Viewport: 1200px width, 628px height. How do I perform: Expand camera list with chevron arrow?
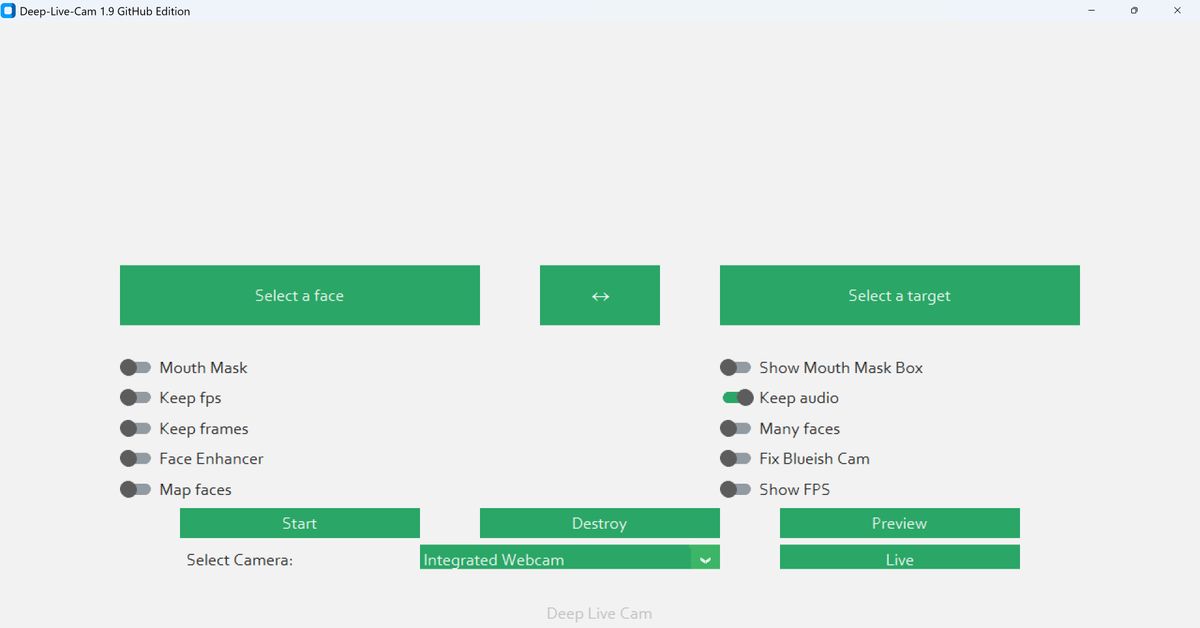[x=705, y=558]
